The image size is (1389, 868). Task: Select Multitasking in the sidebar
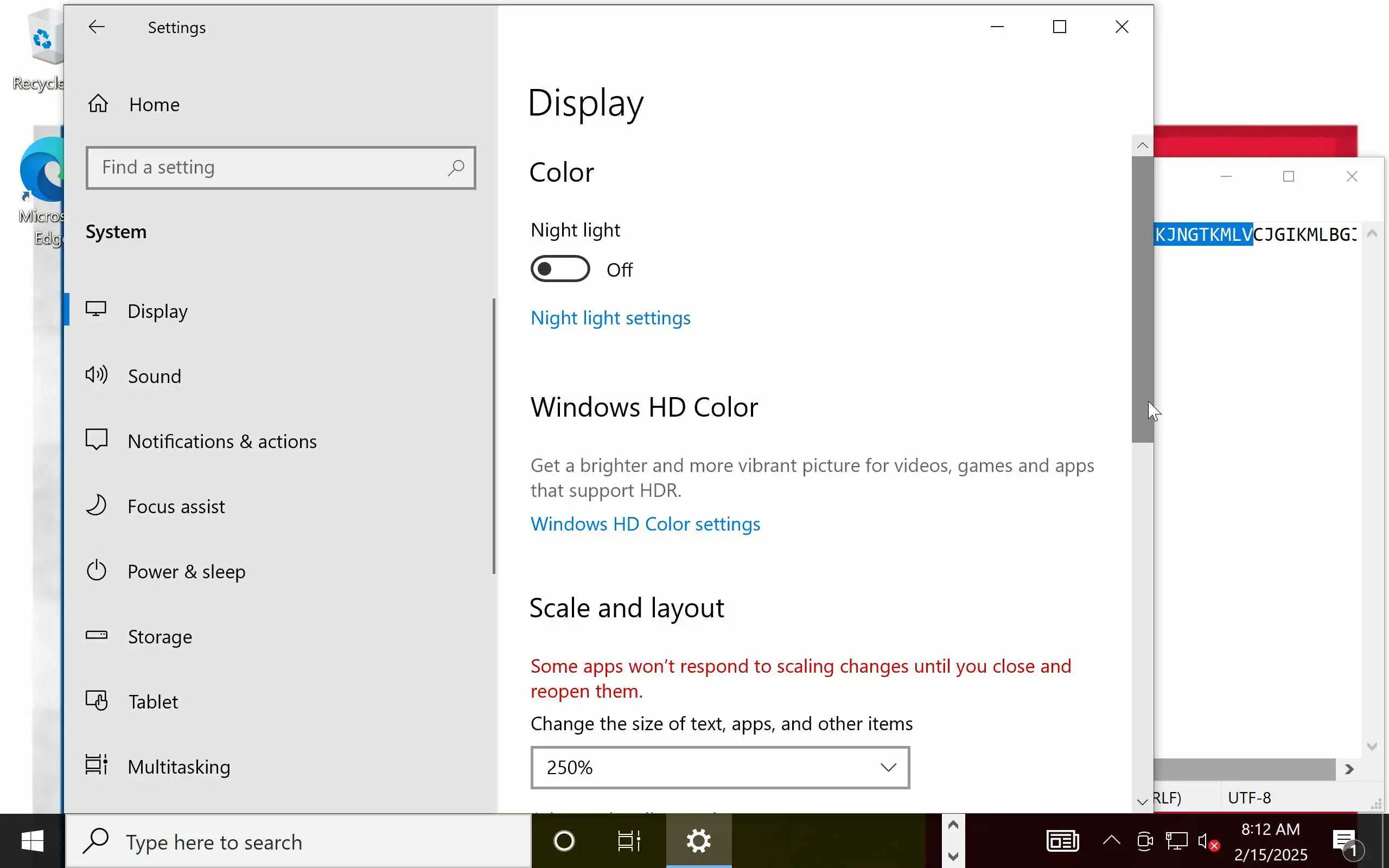179,767
